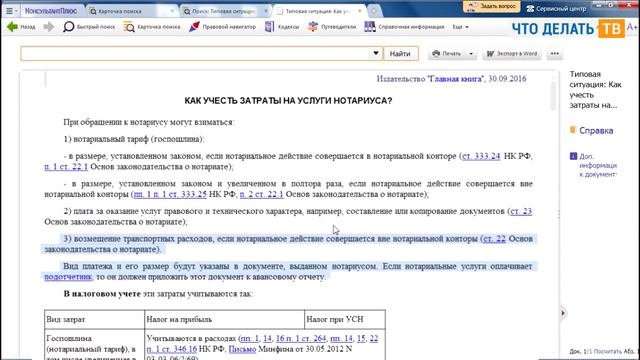Increase font size with А+
Screen dimensions: 640x360
[x=632, y=27]
